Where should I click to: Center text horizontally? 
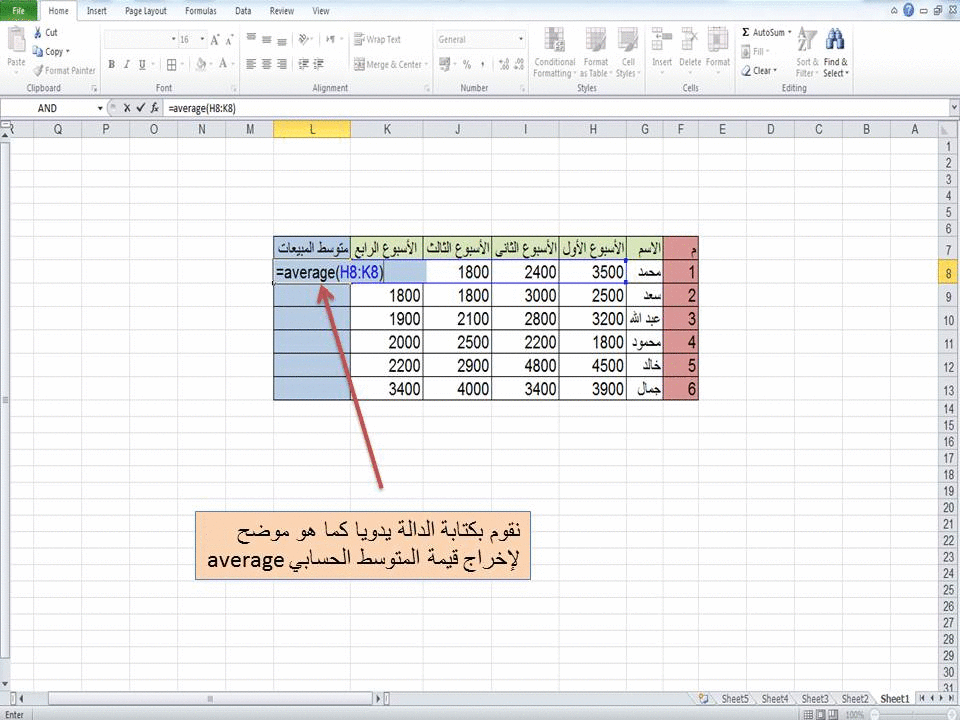click(266, 64)
